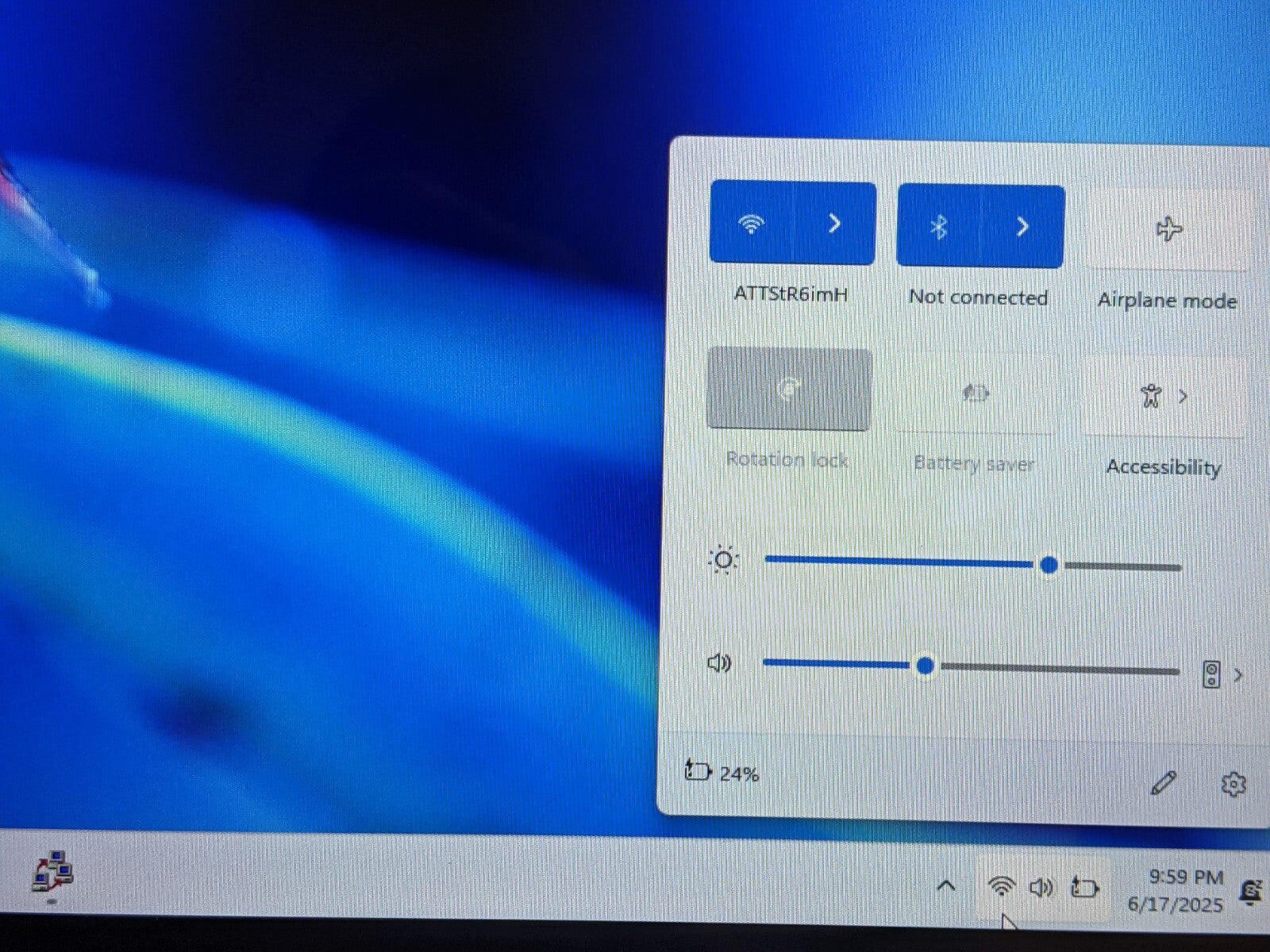Screen dimensions: 1270x952
Task: Select a sound output device icon
Action: (1211, 674)
